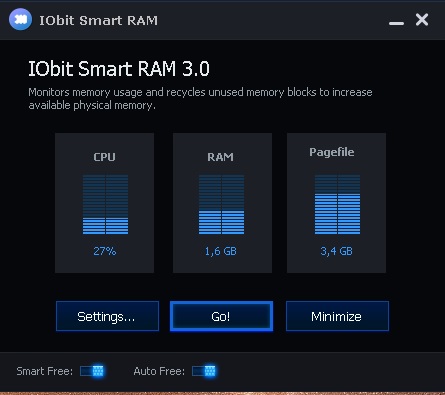Toggle the Auto Free switch
The image size is (445, 395).
pos(204,371)
